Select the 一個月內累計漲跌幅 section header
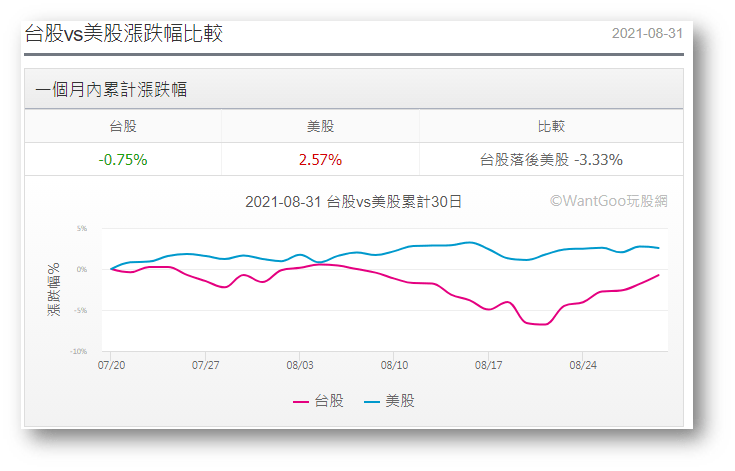The height and width of the screenshot is (471, 735). point(111,90)
